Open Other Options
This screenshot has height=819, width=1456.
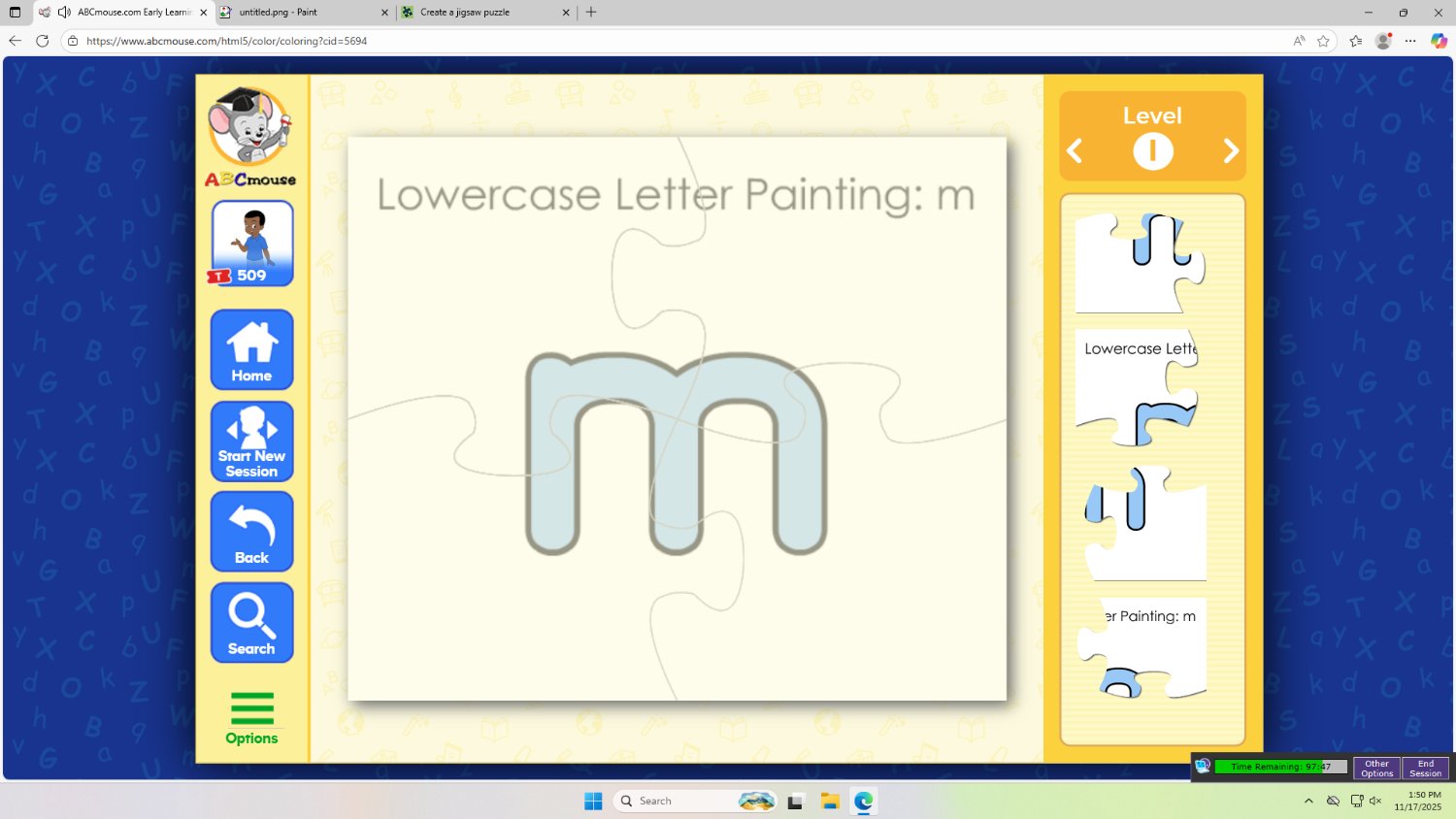(1376, 767)
